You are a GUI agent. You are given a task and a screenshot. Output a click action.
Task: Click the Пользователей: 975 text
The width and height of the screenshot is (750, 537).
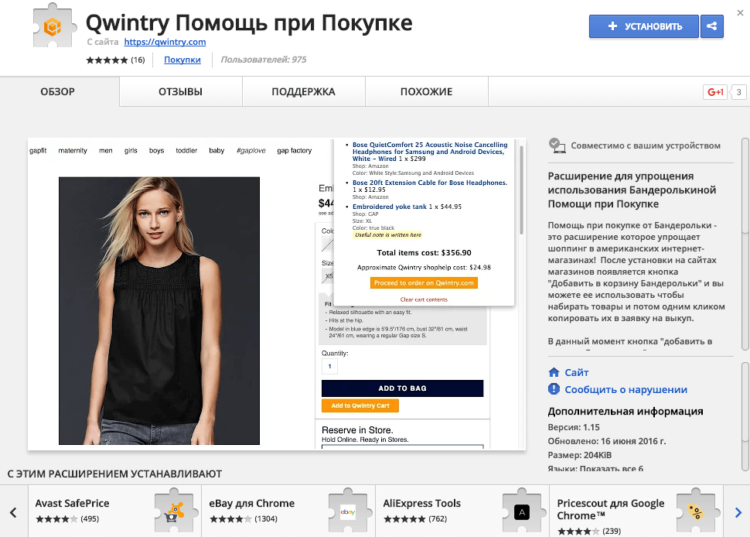tap(264, 60)
